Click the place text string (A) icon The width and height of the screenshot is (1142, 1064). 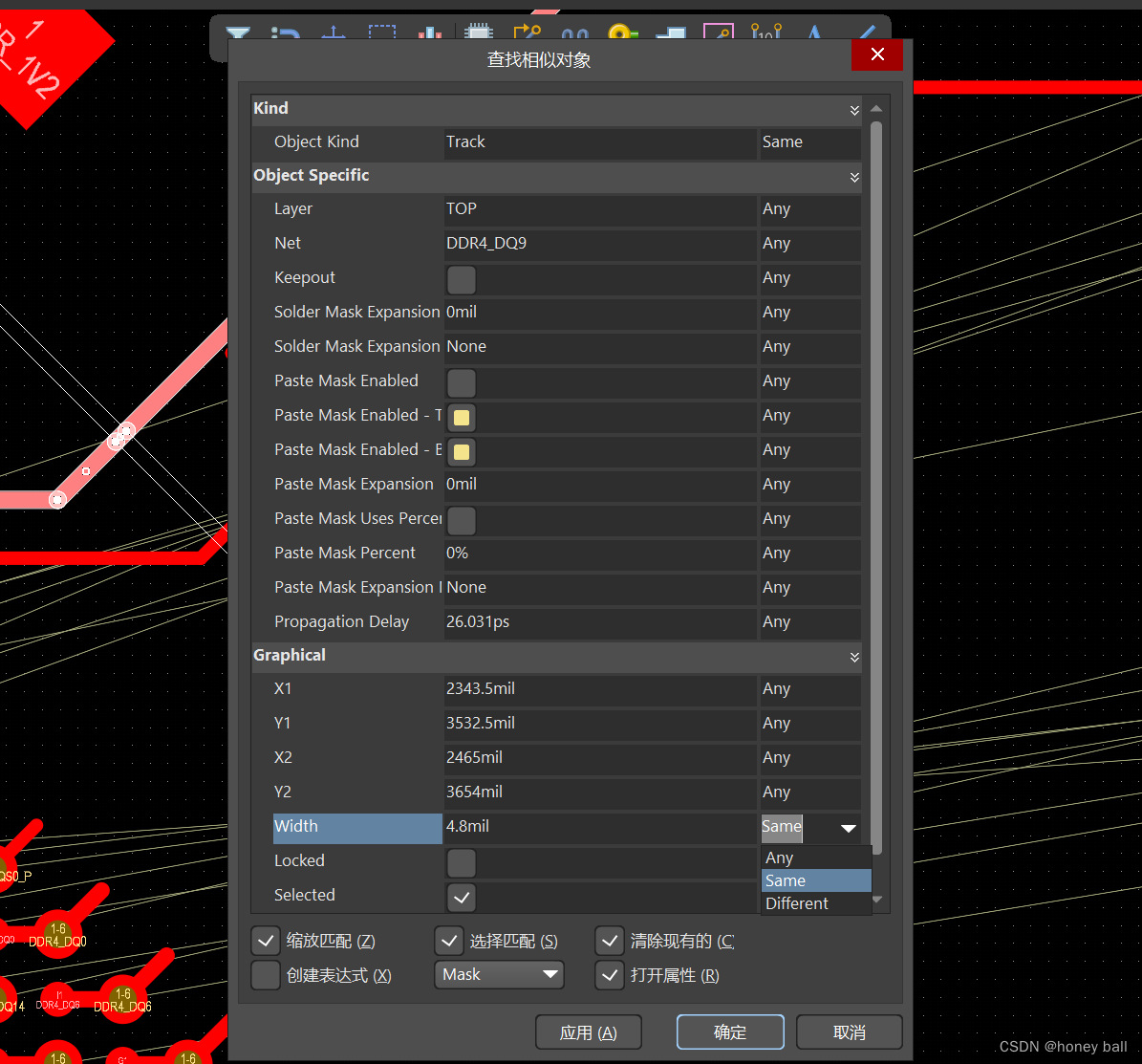(x=814, y=33)
